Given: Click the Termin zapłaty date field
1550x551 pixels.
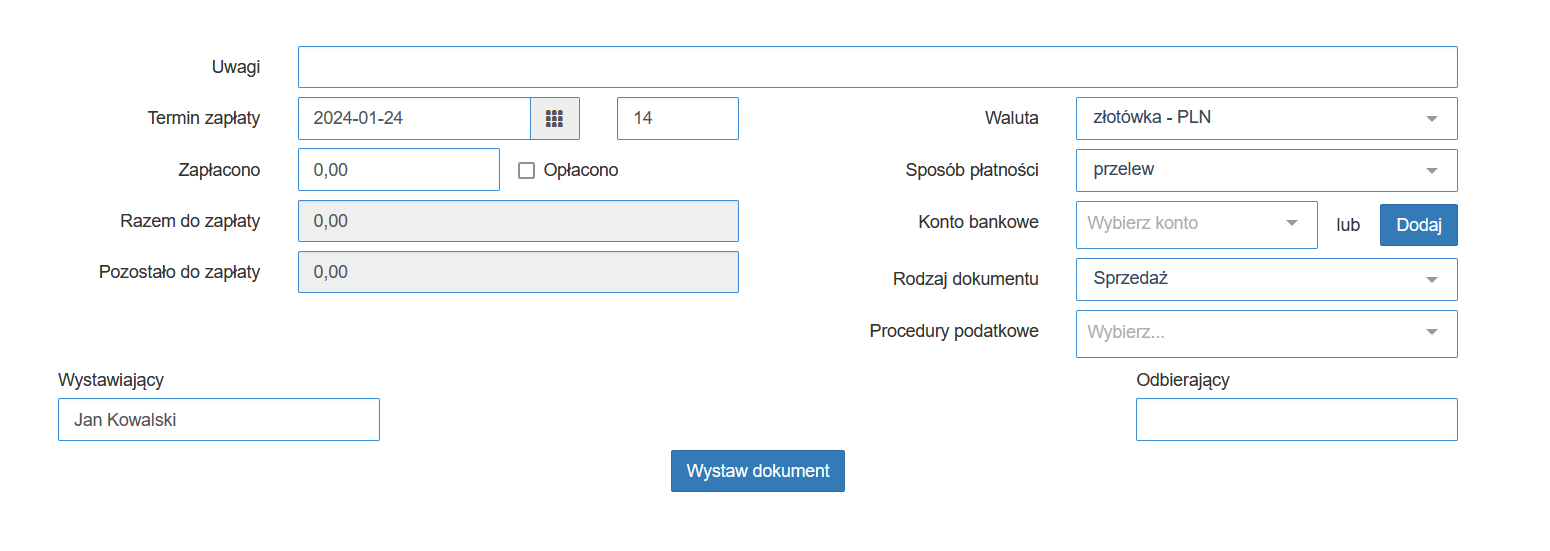Looking at the screenshot, I should (414, 118).
